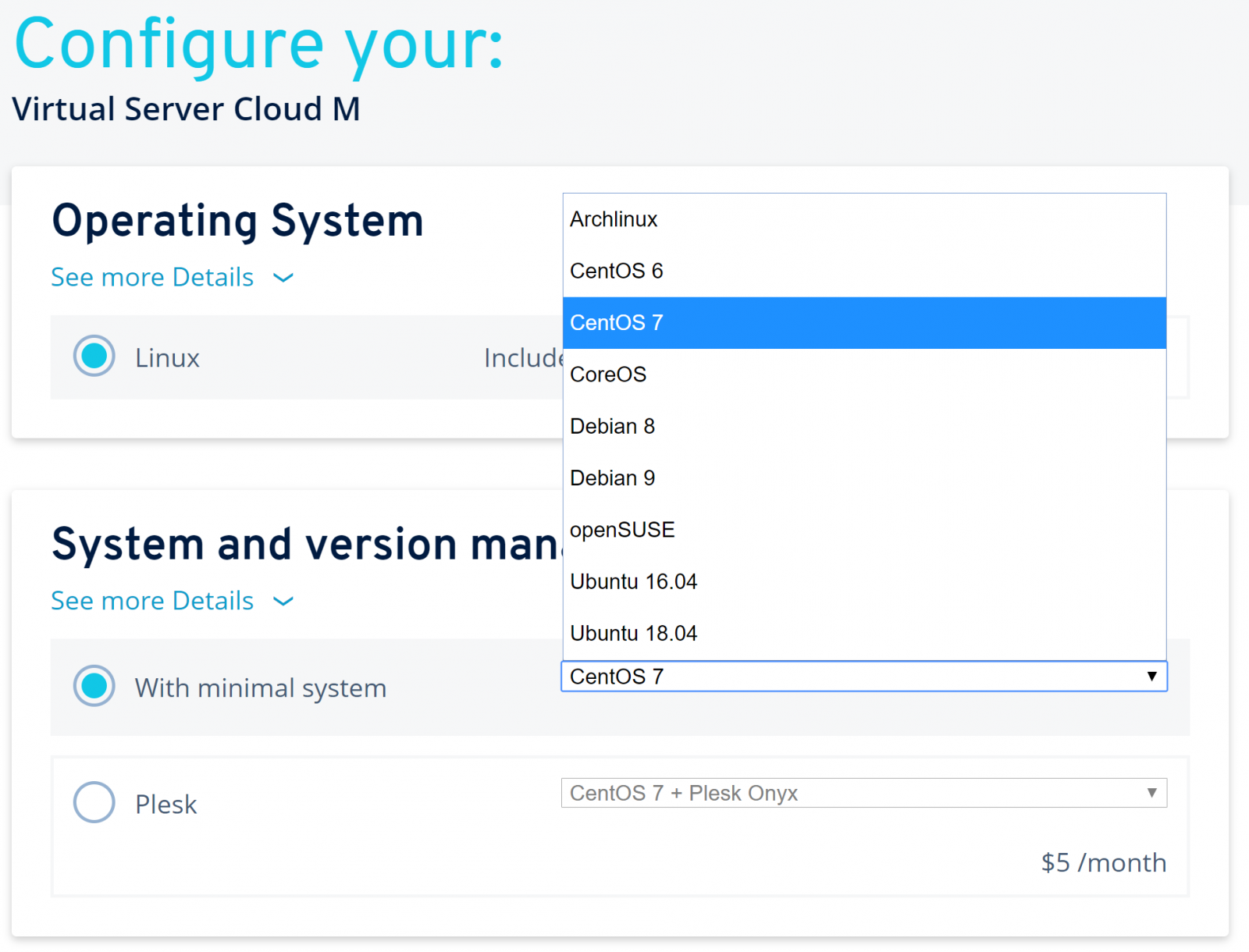
Task: Expand the System and version details chevron
Action: pyautogui.click(x=283, y=602)
